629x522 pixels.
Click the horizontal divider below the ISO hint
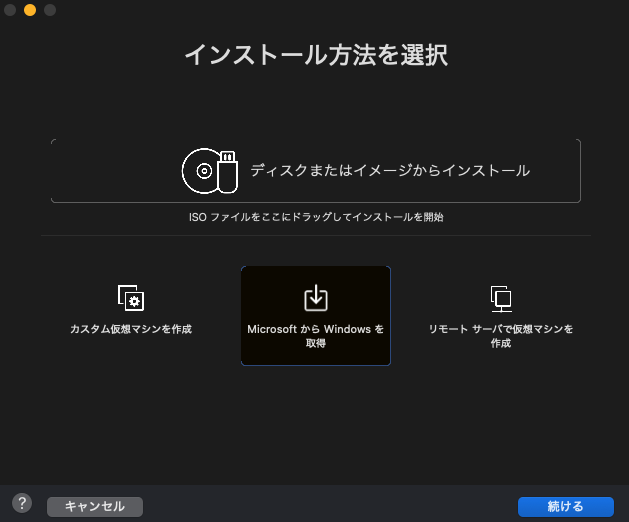click(316, 236)
